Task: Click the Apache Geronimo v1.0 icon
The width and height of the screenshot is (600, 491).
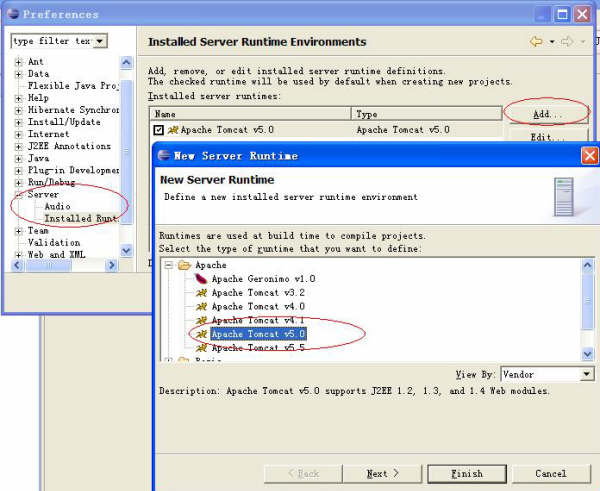Action: [202, 279]
